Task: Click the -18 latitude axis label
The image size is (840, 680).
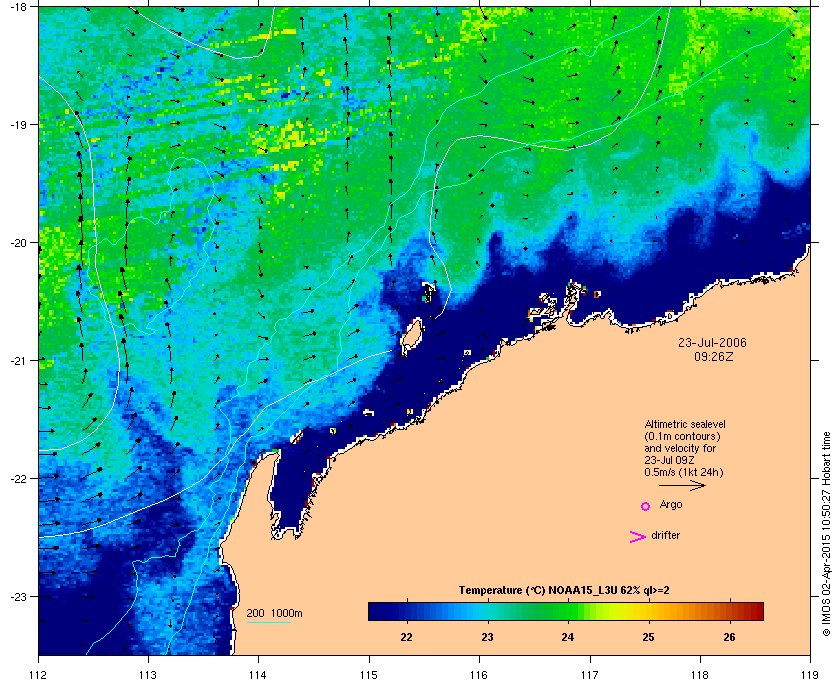Action: (x=17, y=8)
